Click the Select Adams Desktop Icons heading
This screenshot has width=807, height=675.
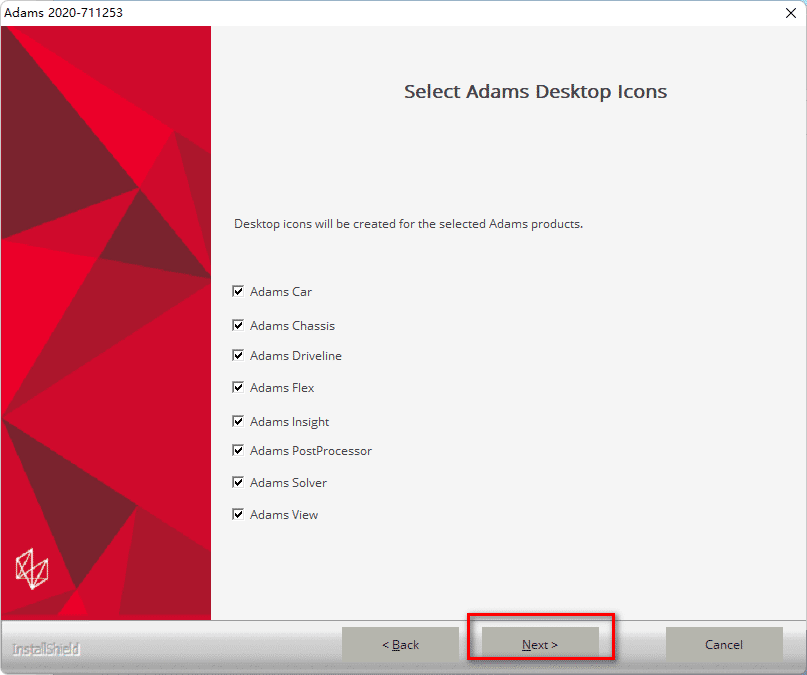(535, 92)
